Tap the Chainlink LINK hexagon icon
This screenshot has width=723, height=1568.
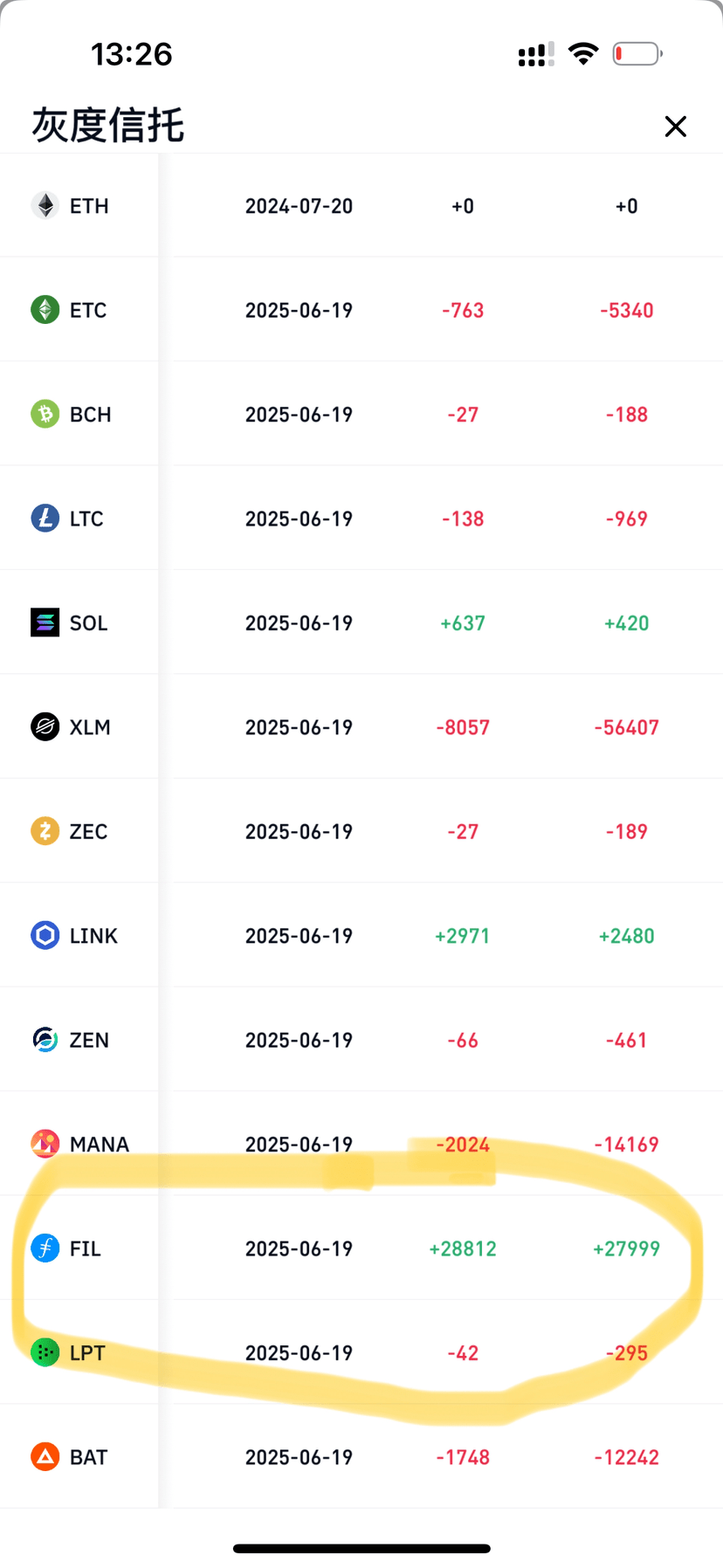45,935
